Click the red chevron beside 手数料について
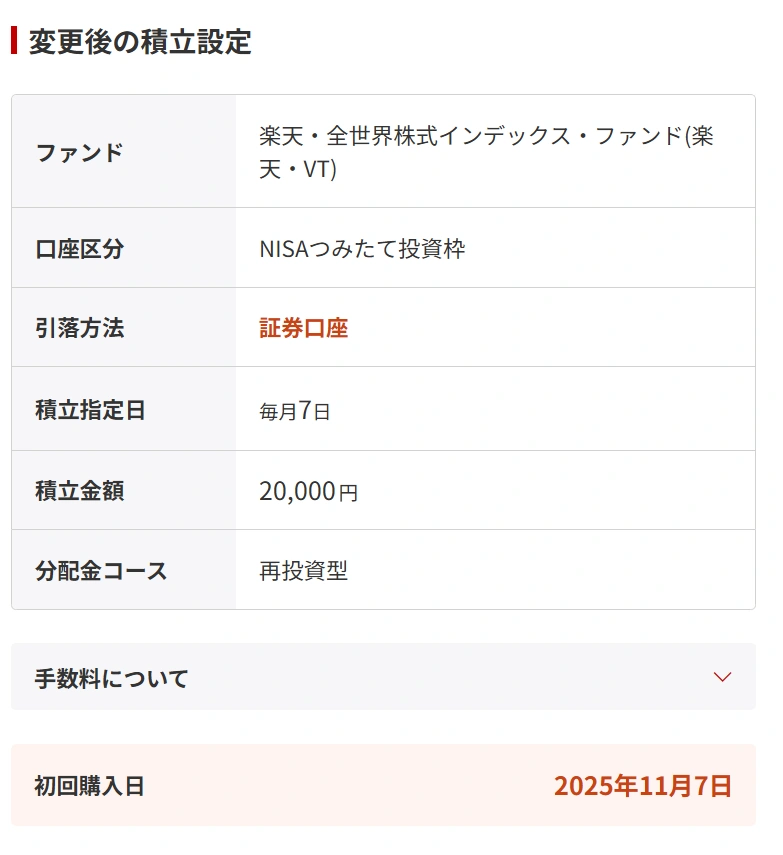 [x=722, y=677]
